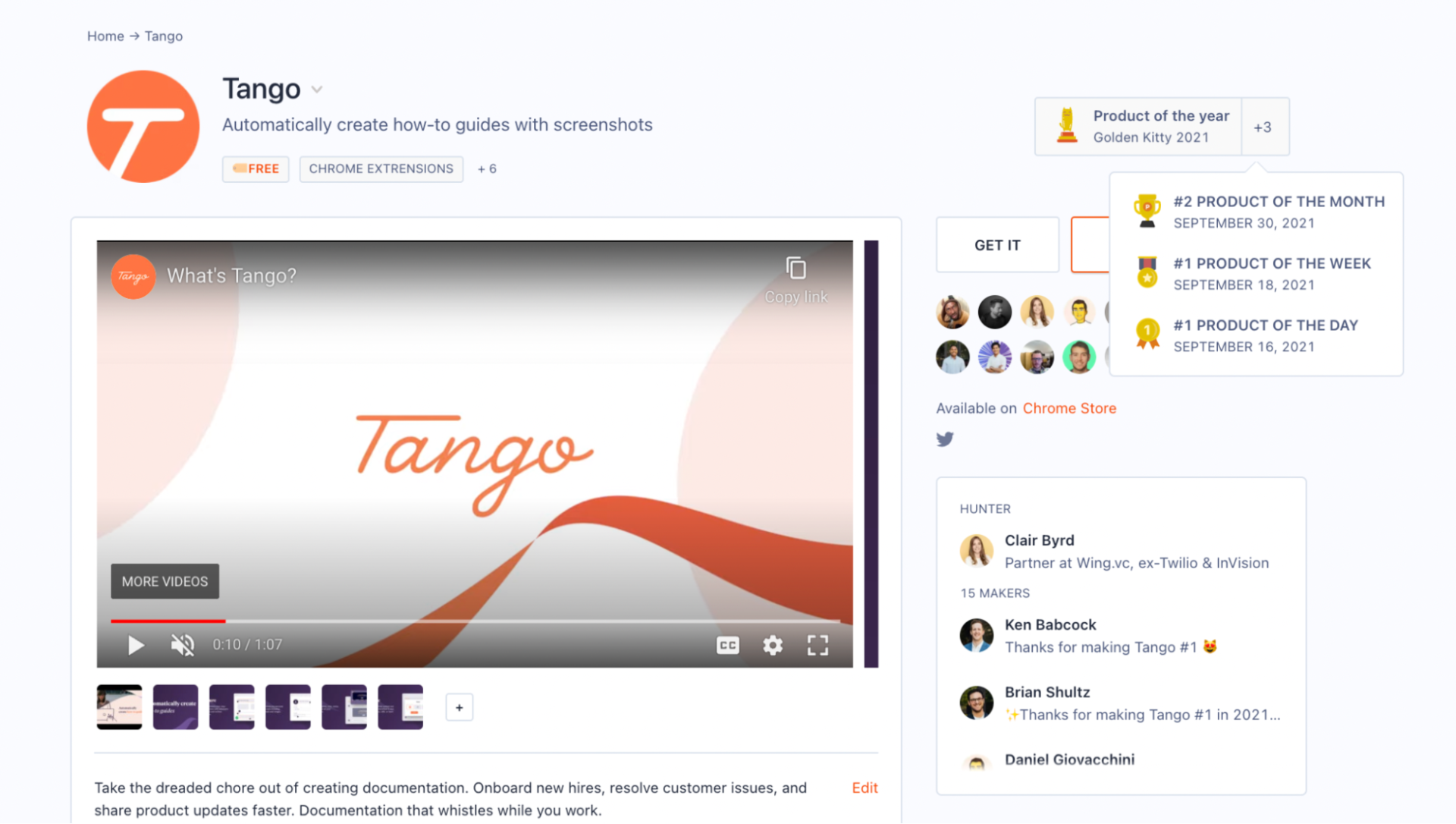Click the GET IT button

click(x=996, y=244)
